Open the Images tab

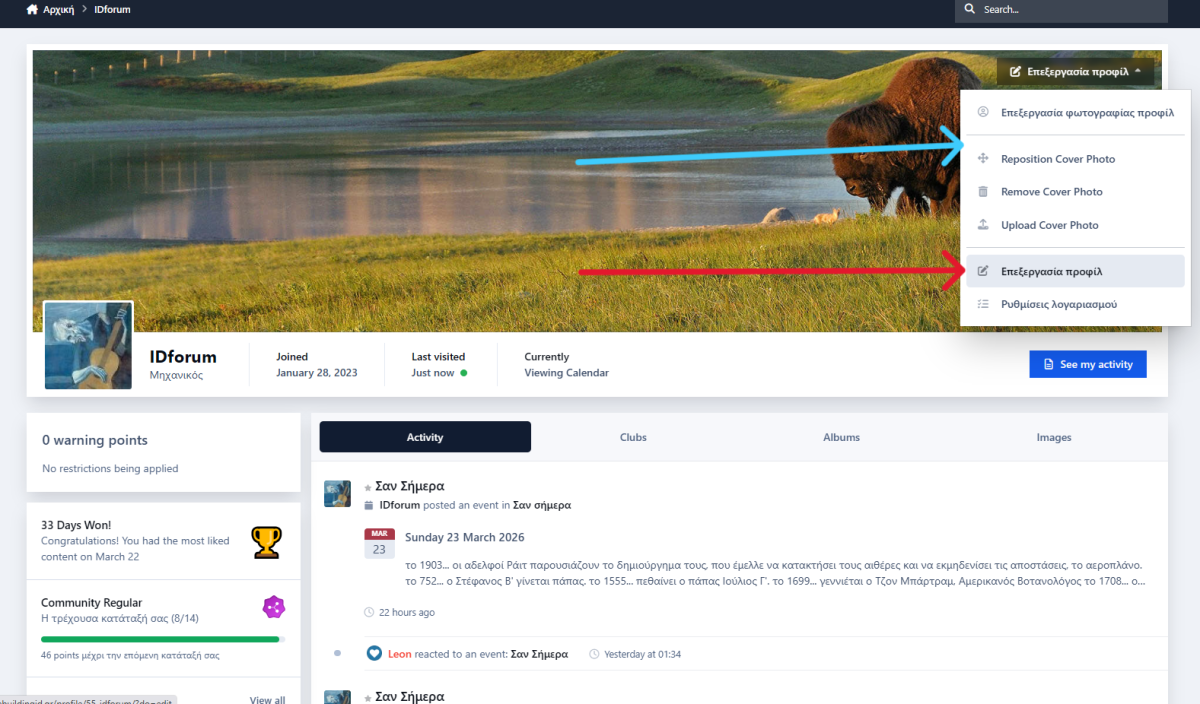click(x=1054, y=437)
